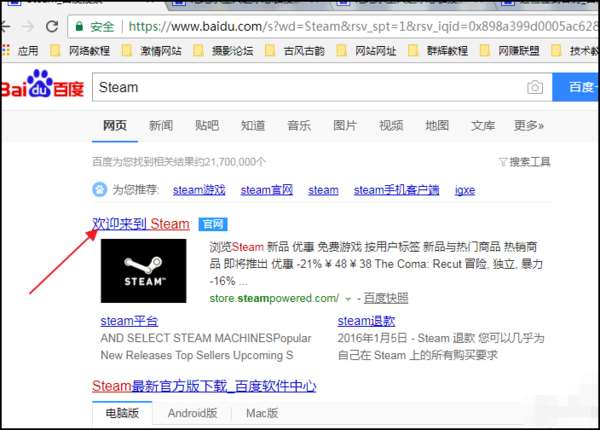Click the steam官网 suggestion link
The height and width of the screenshot is (430, 600).
click(x=267, y=190)
